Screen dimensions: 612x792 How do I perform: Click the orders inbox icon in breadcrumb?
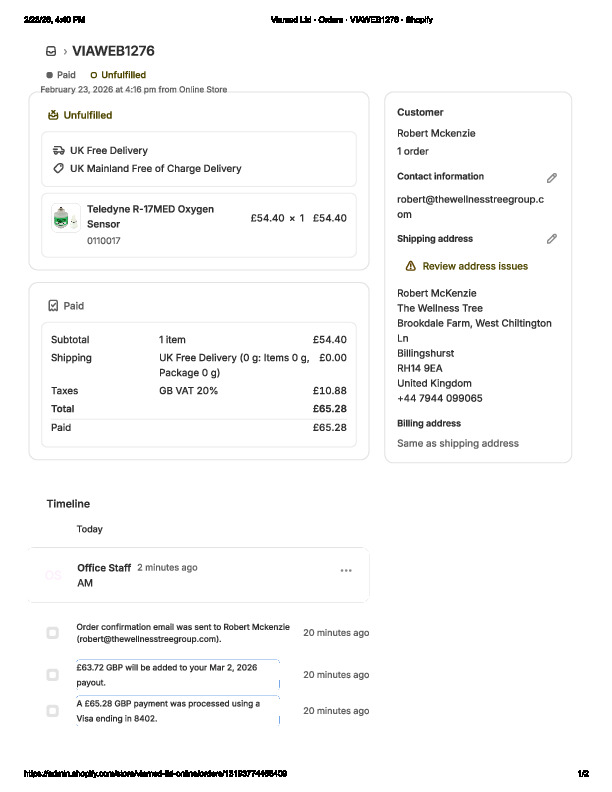(x=51, y=51)
